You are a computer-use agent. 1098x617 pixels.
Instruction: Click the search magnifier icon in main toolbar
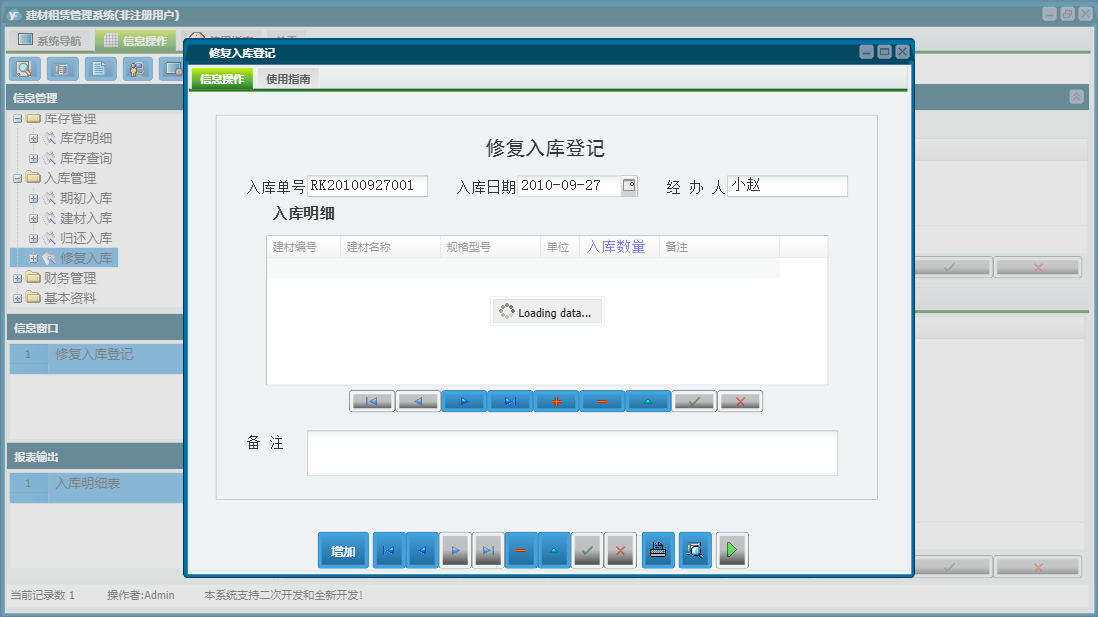click(25, 69)
